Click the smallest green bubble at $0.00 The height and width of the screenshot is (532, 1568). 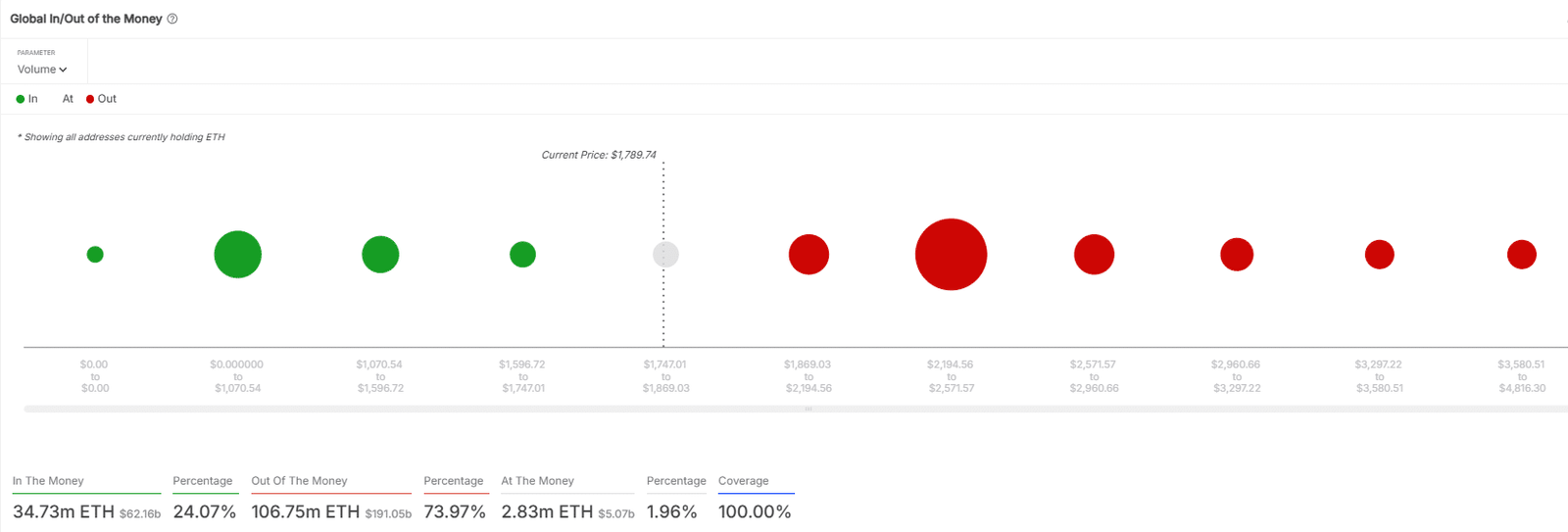[x=95, y=255]
